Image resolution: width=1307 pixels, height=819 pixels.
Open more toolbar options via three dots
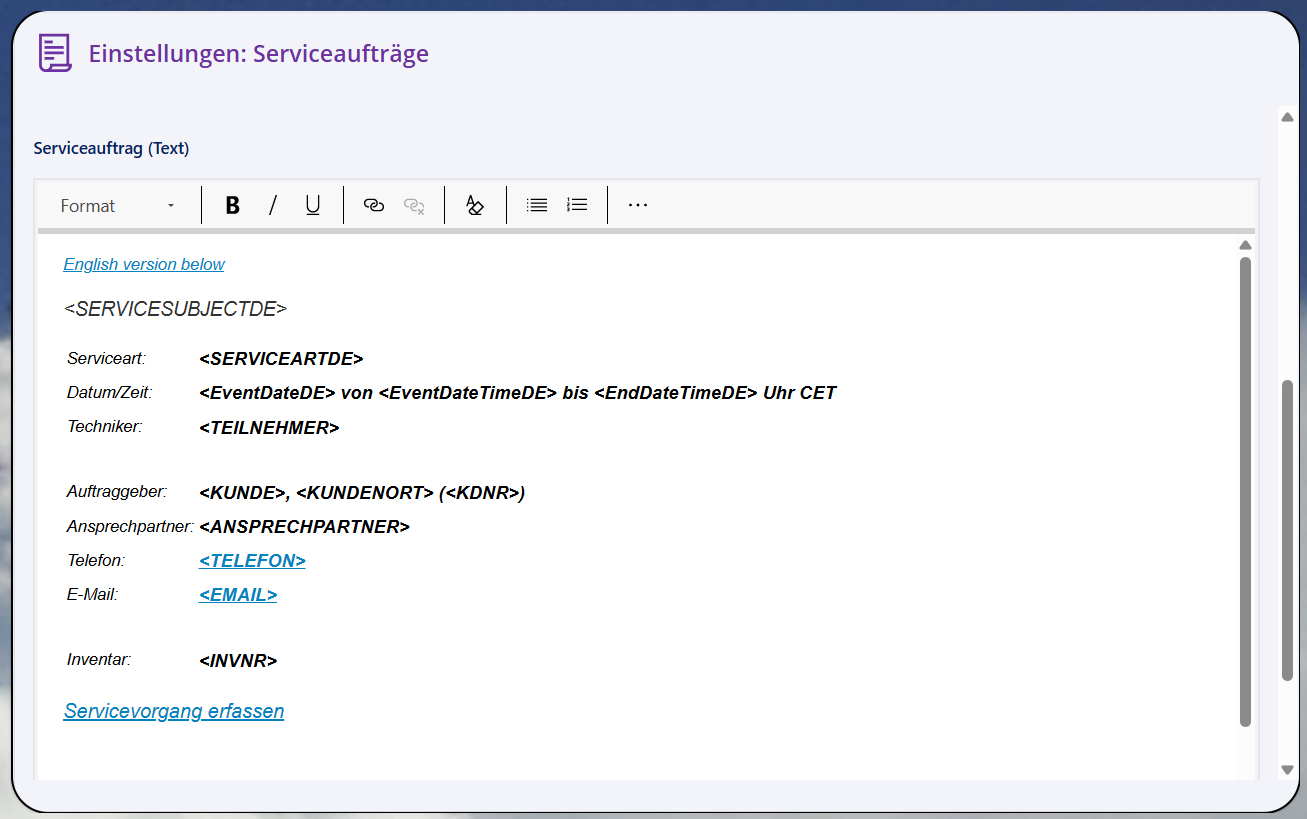pos(638,206)
